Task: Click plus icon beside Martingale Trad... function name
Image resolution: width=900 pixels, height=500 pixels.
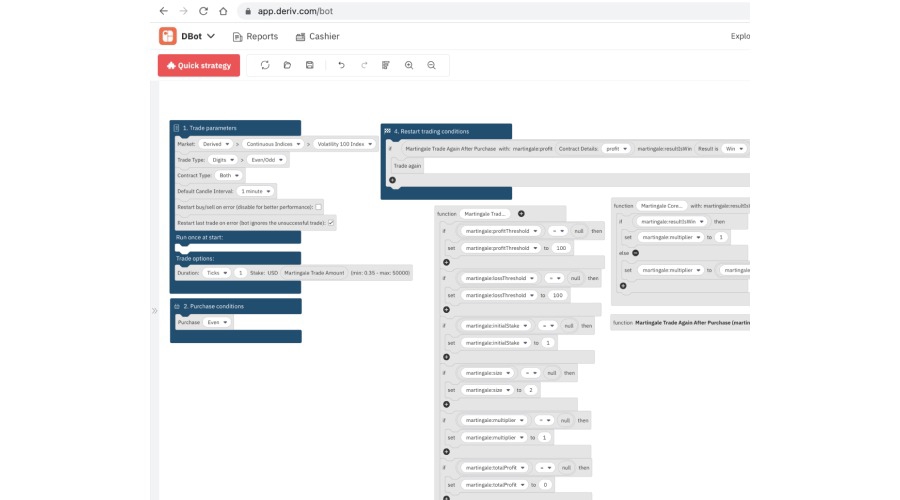Action: click(521, 214)
